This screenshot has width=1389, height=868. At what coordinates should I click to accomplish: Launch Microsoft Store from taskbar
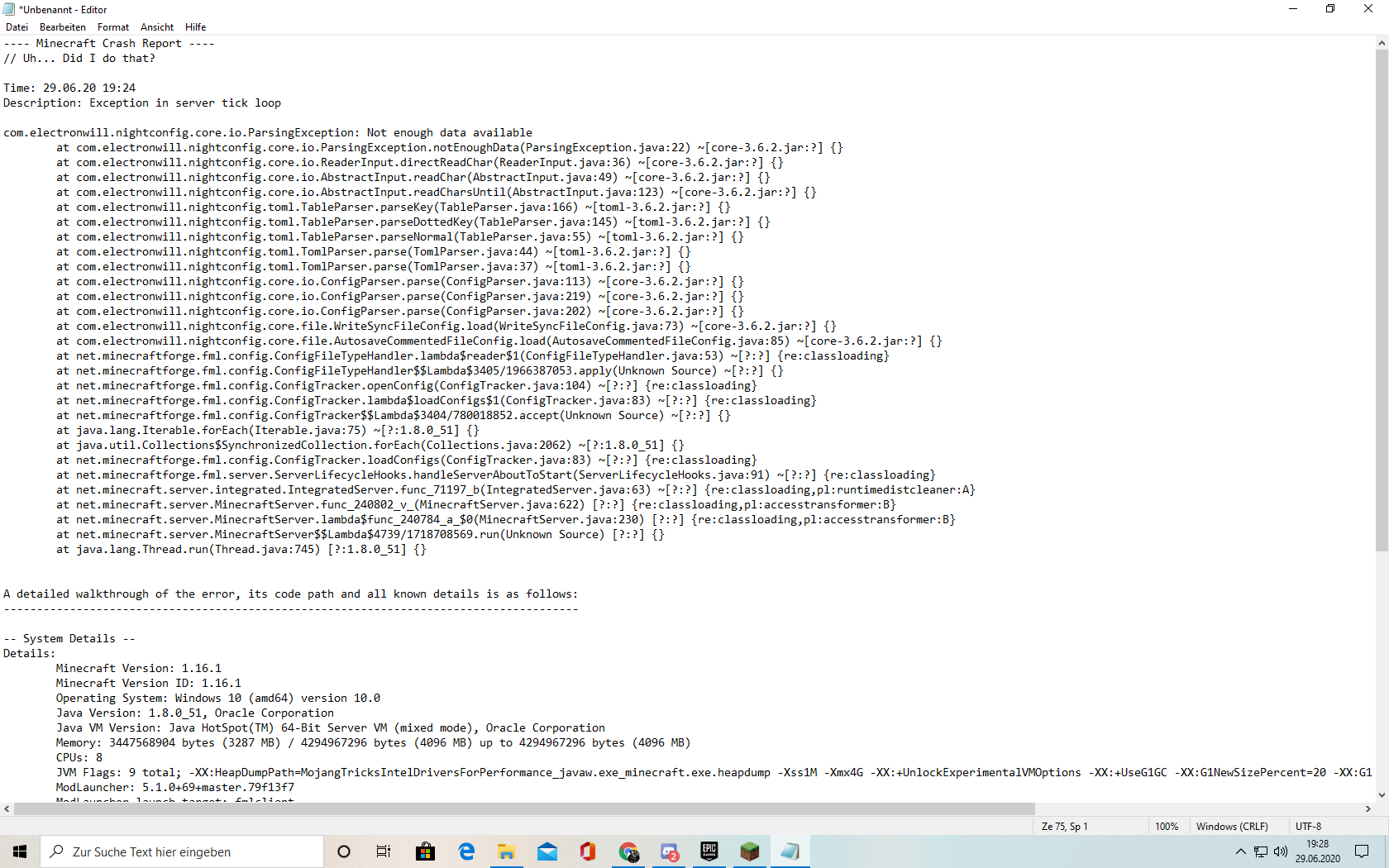426,851
